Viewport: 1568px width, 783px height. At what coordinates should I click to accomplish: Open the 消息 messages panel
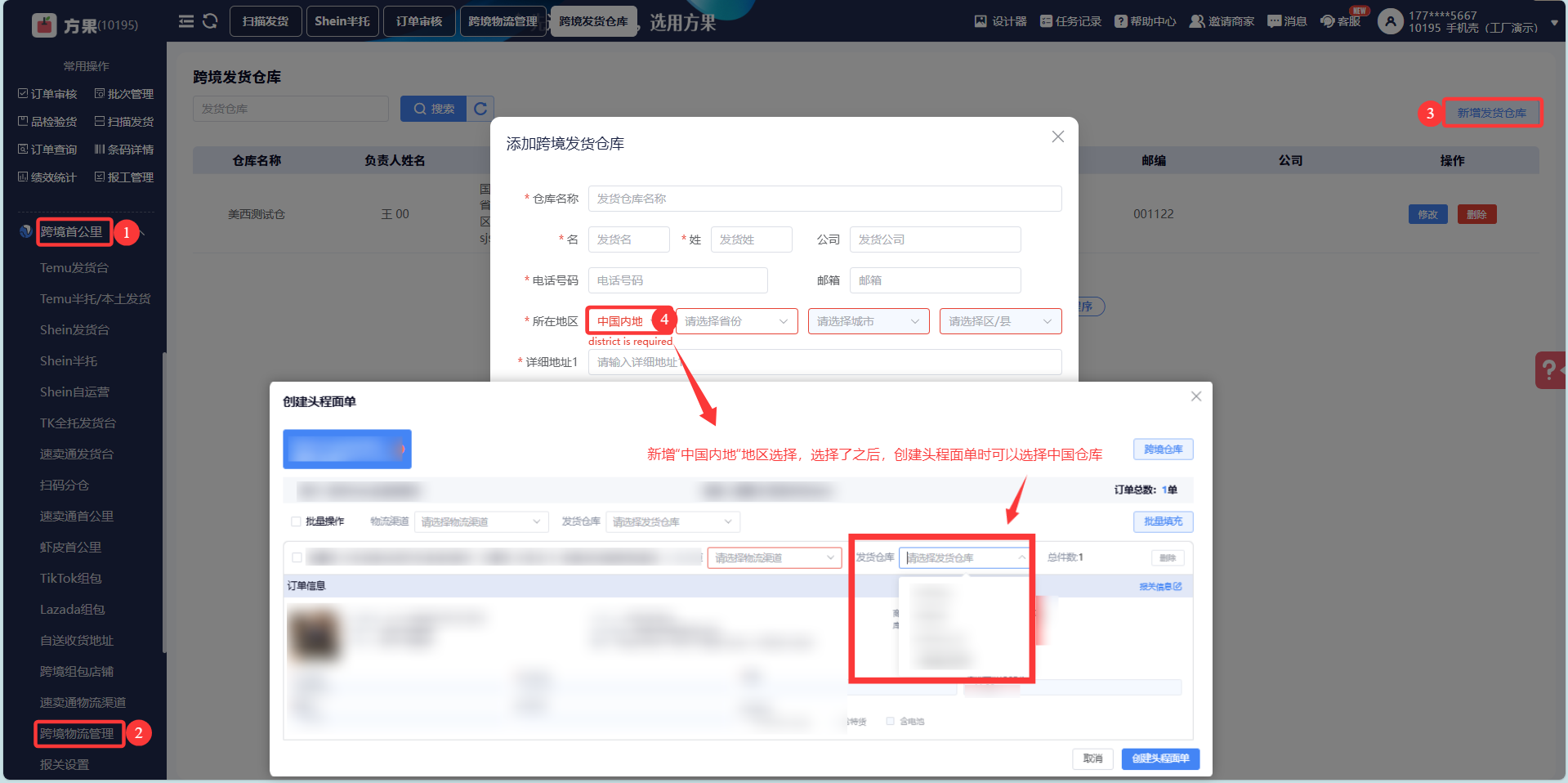point(1287,21)
